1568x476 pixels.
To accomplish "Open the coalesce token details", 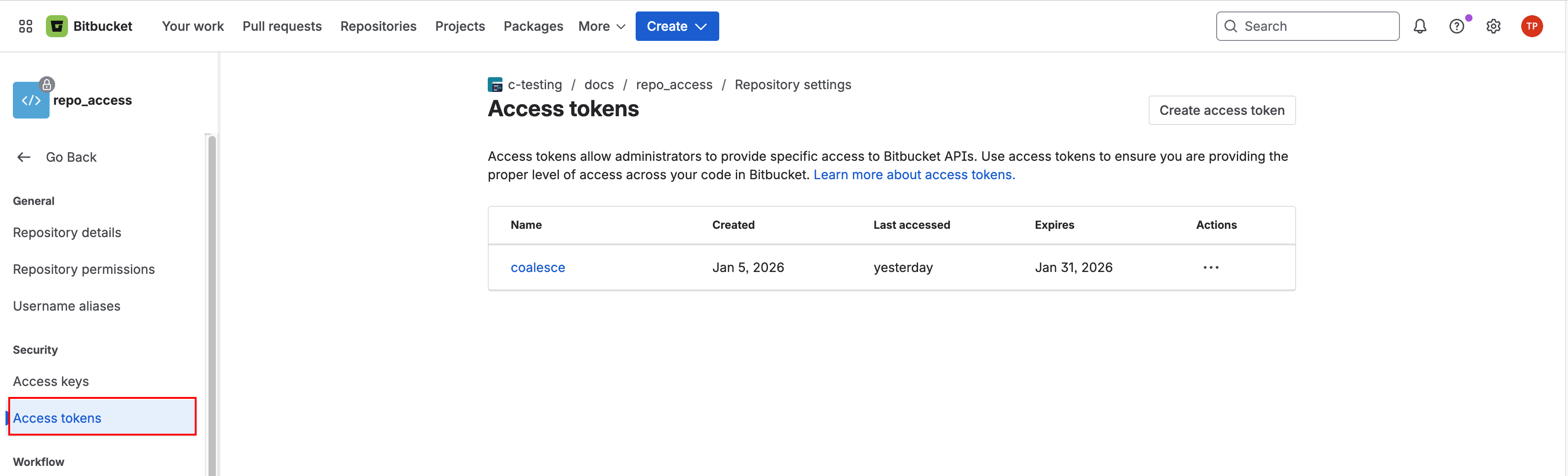I will 537,267.
